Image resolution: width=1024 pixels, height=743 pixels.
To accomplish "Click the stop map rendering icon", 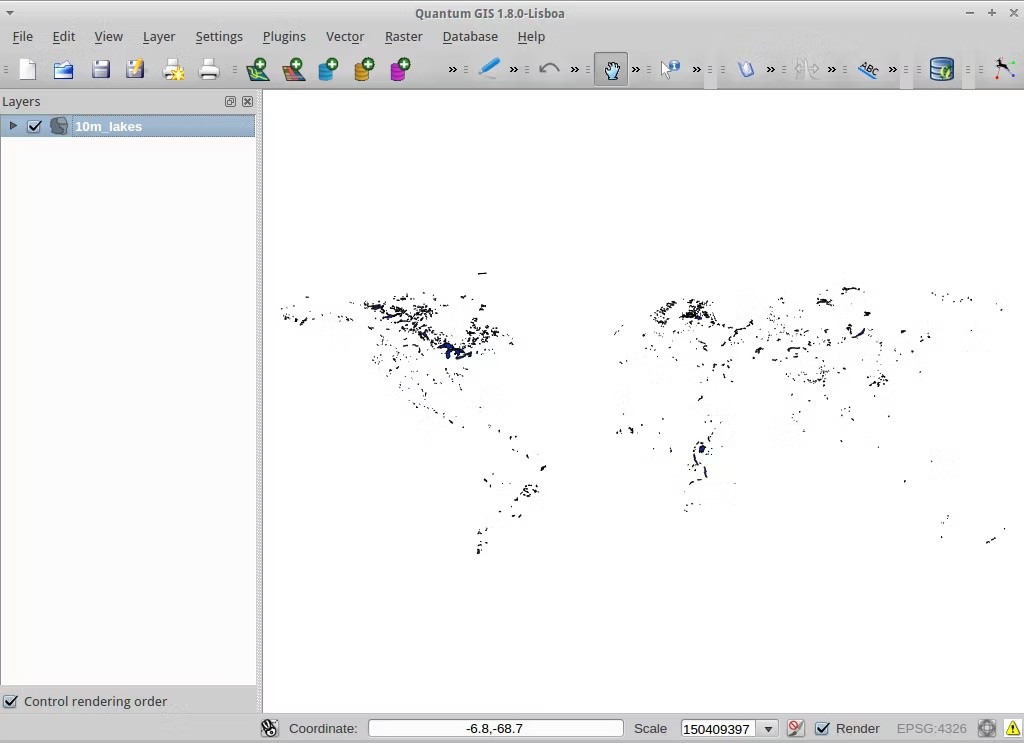I will [795, 728].
